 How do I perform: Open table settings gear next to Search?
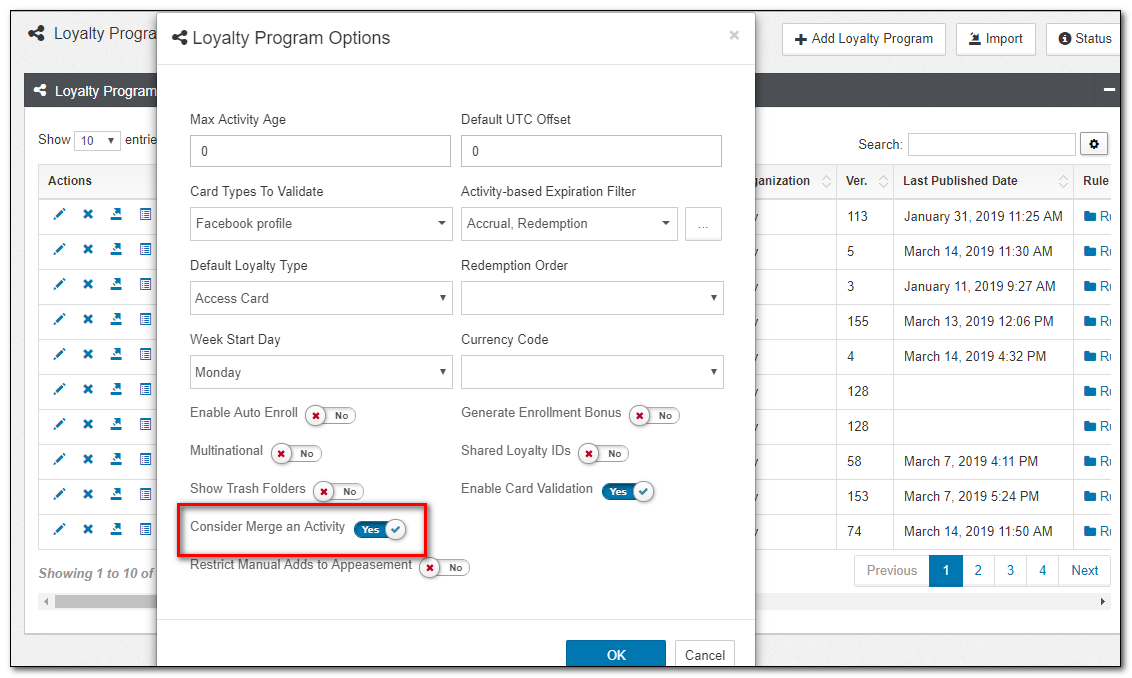click(1093, 144)
